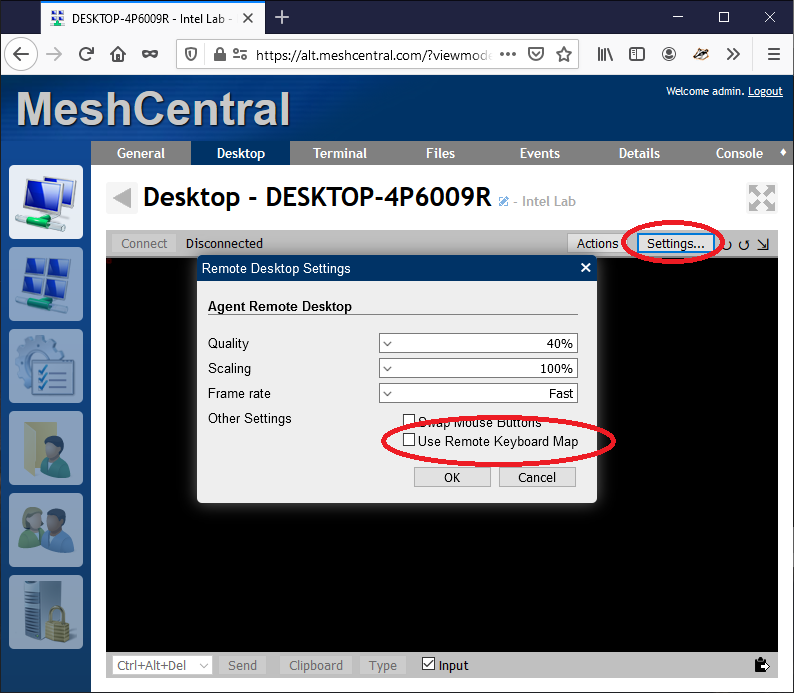Click the browser Back arrow

coord(21,54)
